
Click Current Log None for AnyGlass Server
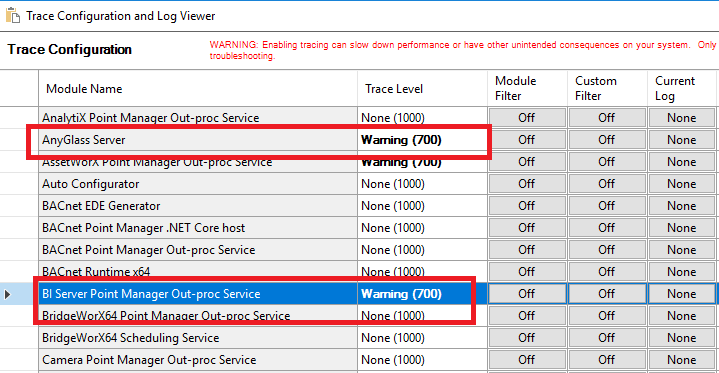[682, 140]
